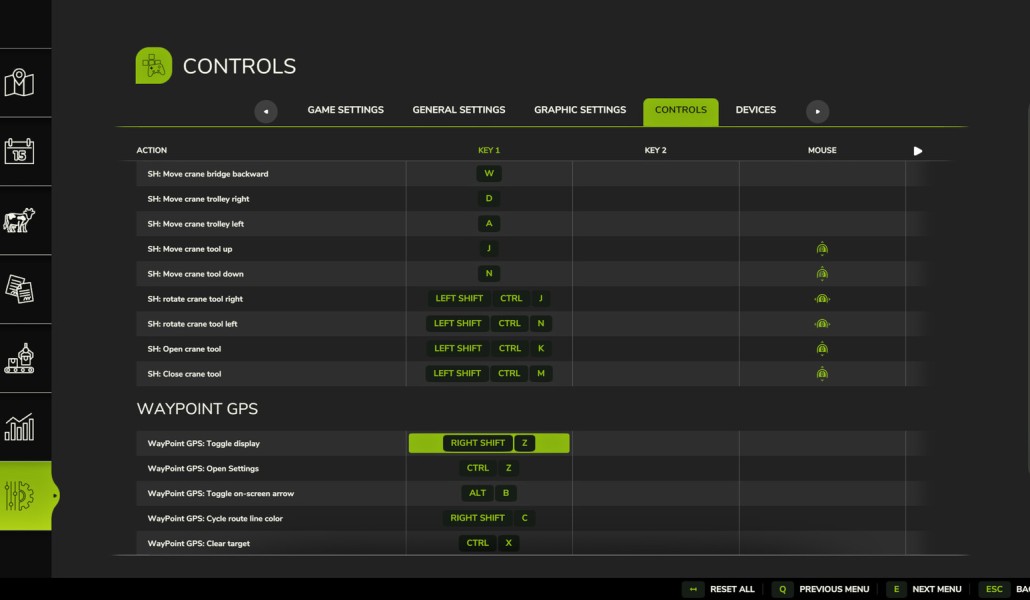1030x600 pixels.
Task: Click mouse binding for rotate crane tool right
Action: (822, 298)
